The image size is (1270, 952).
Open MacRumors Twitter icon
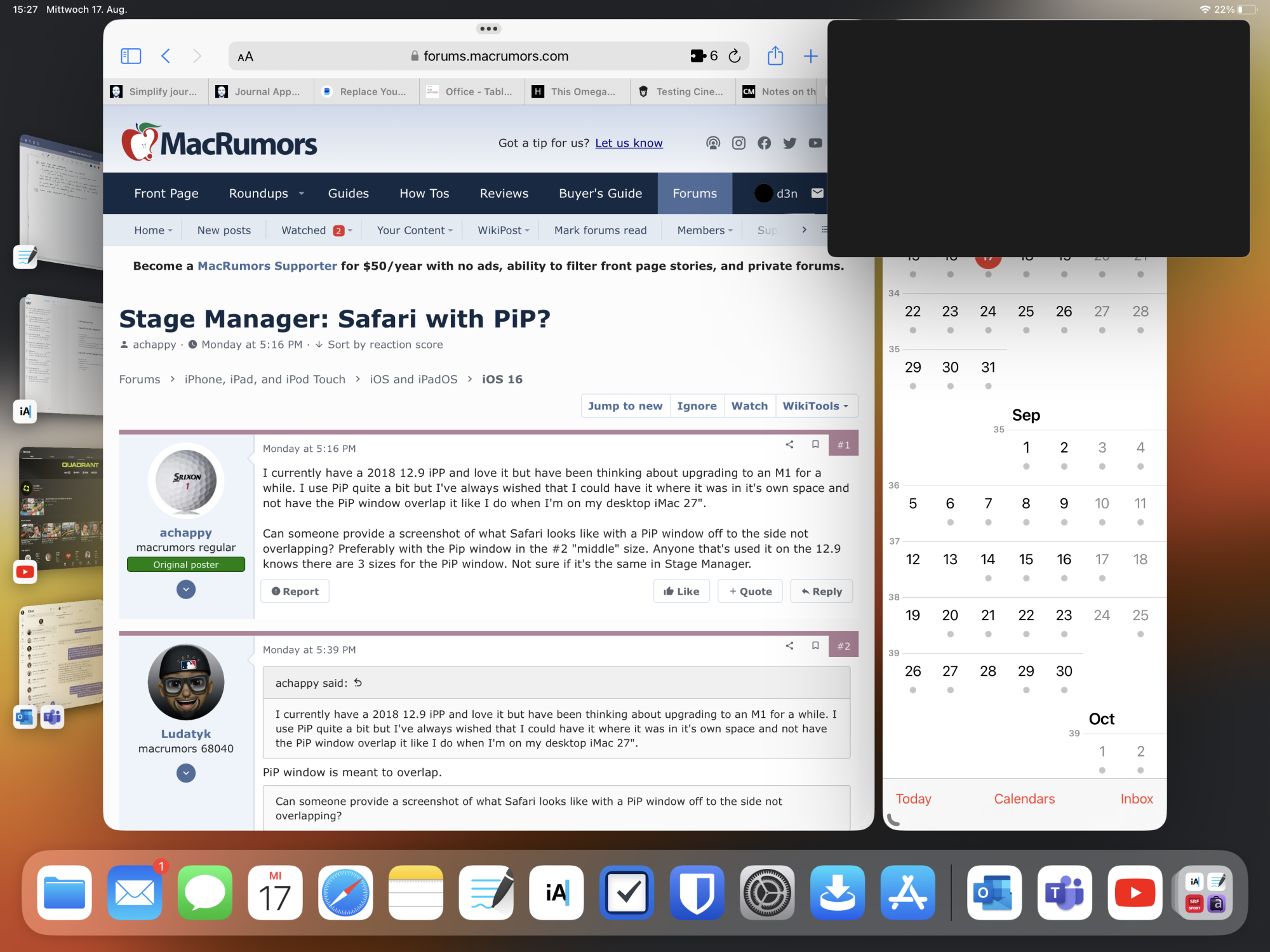789,143
